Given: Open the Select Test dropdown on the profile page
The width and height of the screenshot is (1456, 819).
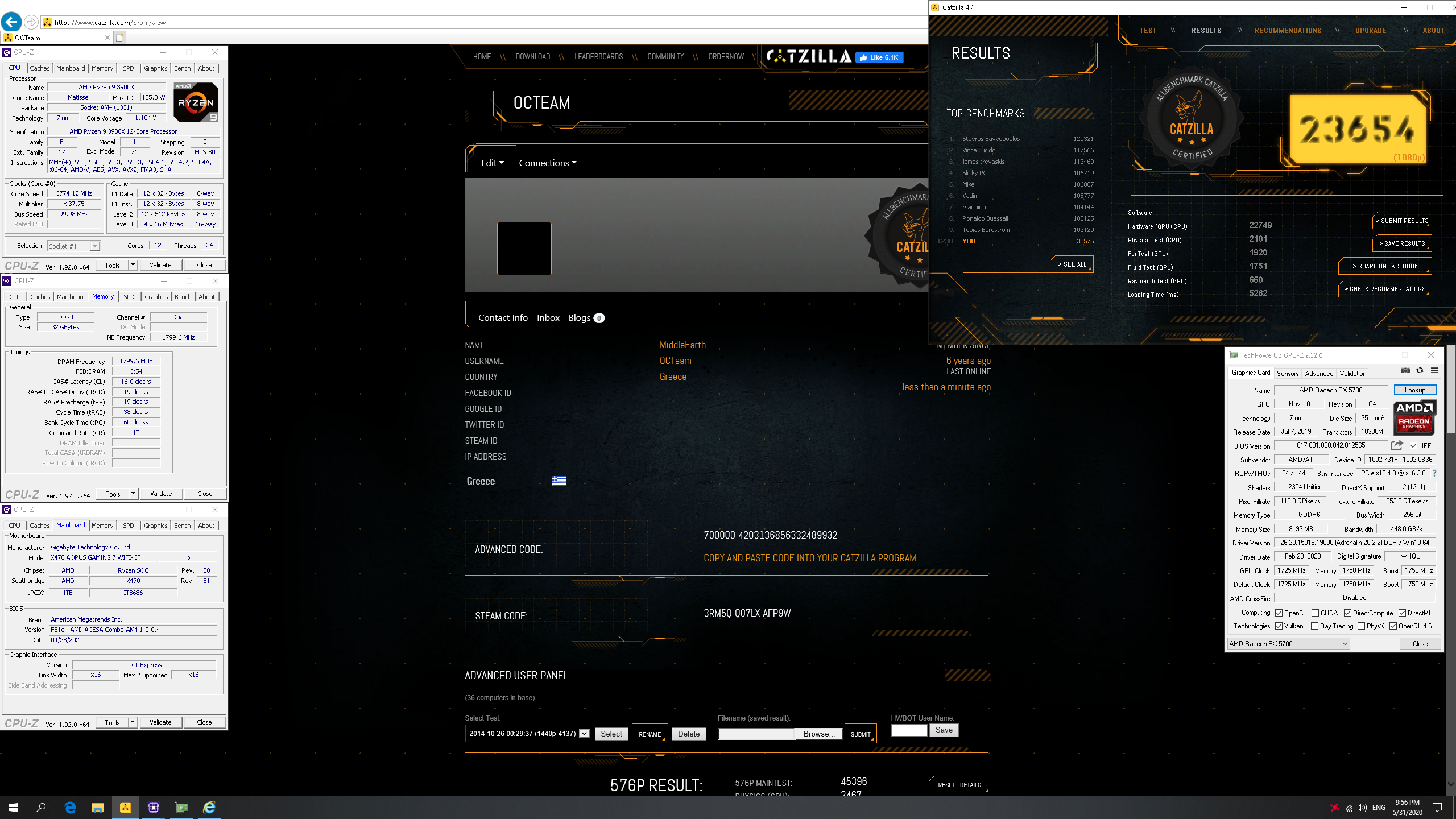Looking at the screenshot, I should [529, 734].
